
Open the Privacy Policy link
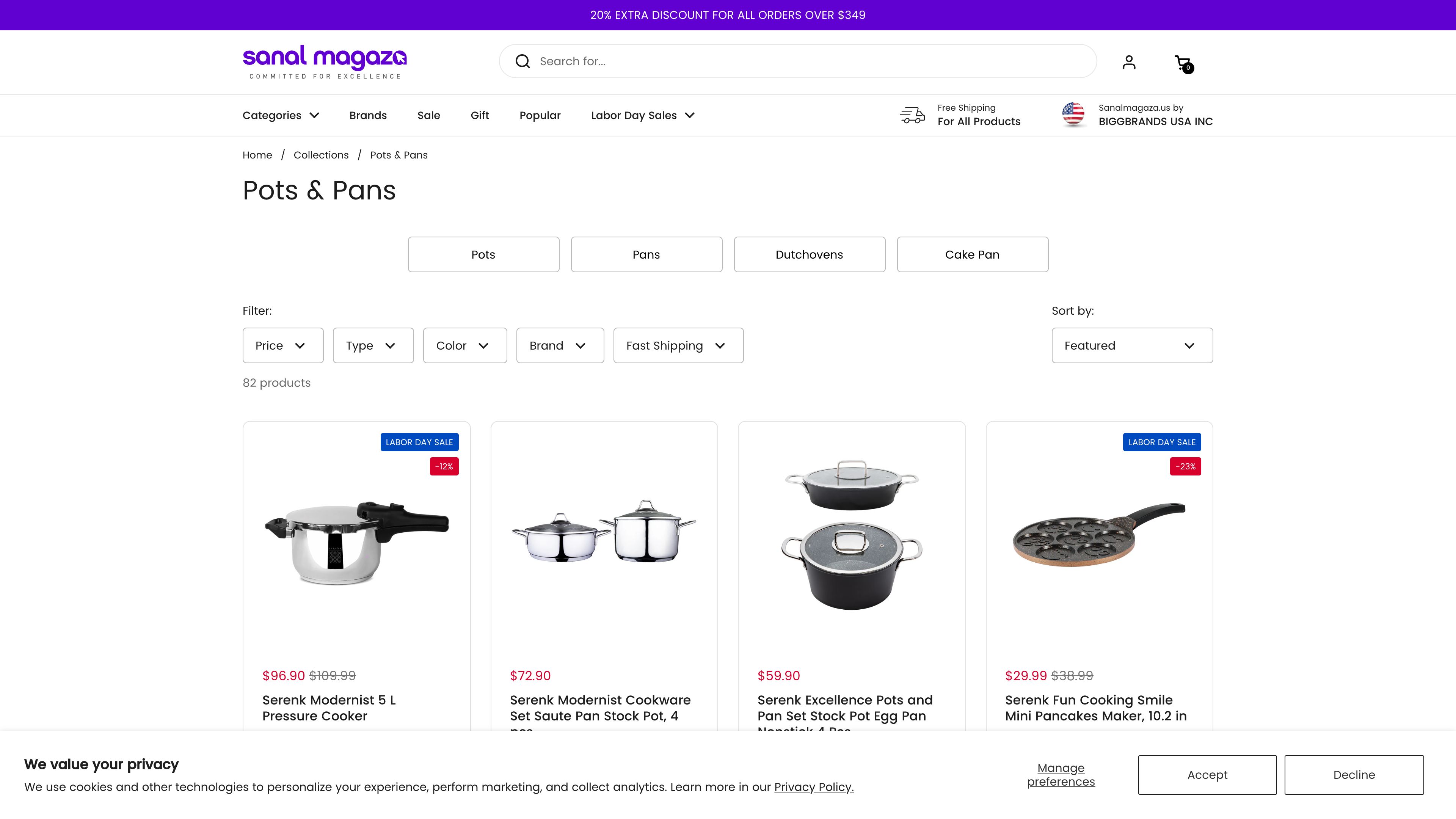point(814,786)
